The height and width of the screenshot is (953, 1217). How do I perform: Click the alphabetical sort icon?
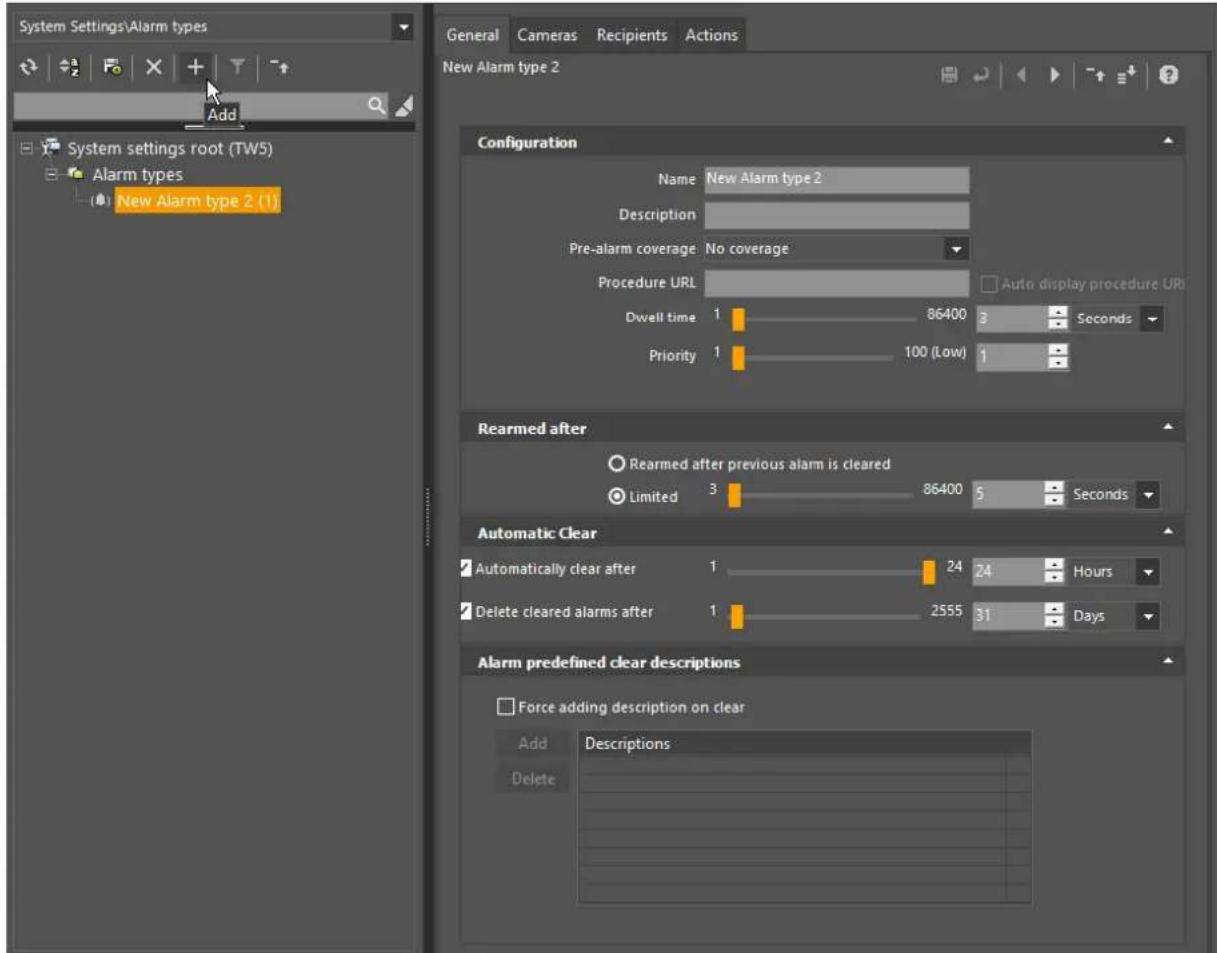[69, 65]
